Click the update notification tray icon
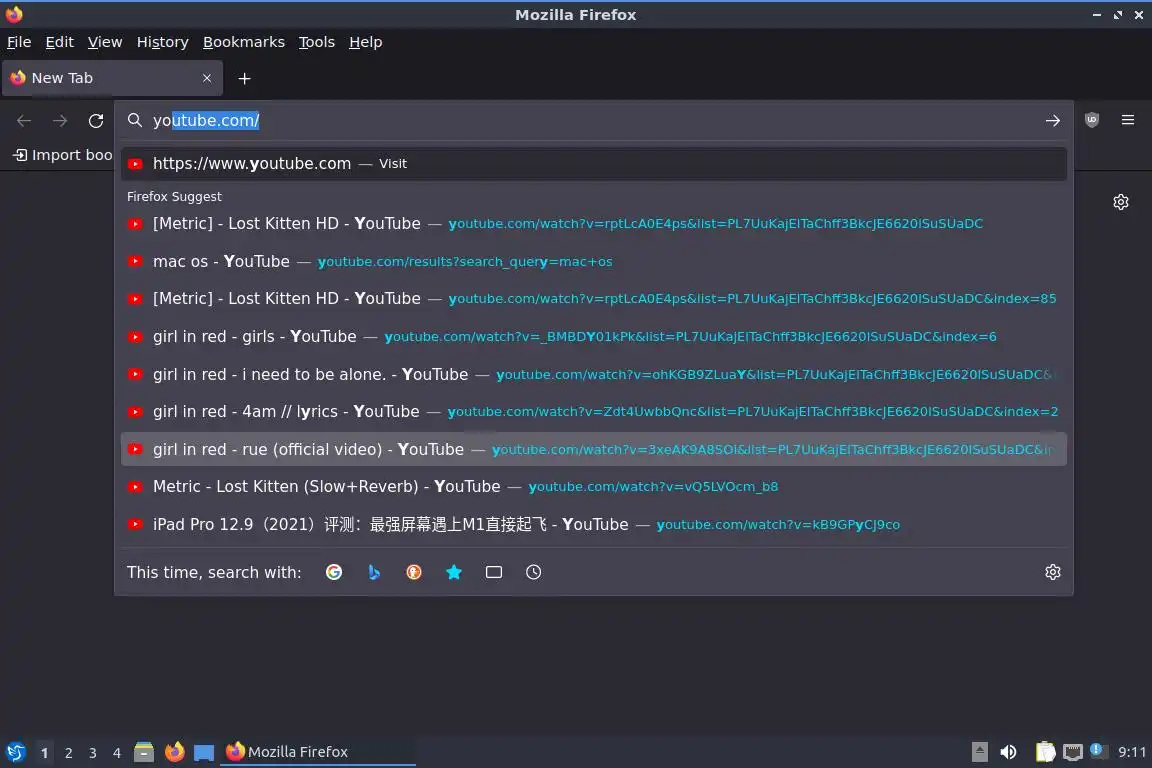This screenshot has height=768, width=1152. (x=1097, y=750)
